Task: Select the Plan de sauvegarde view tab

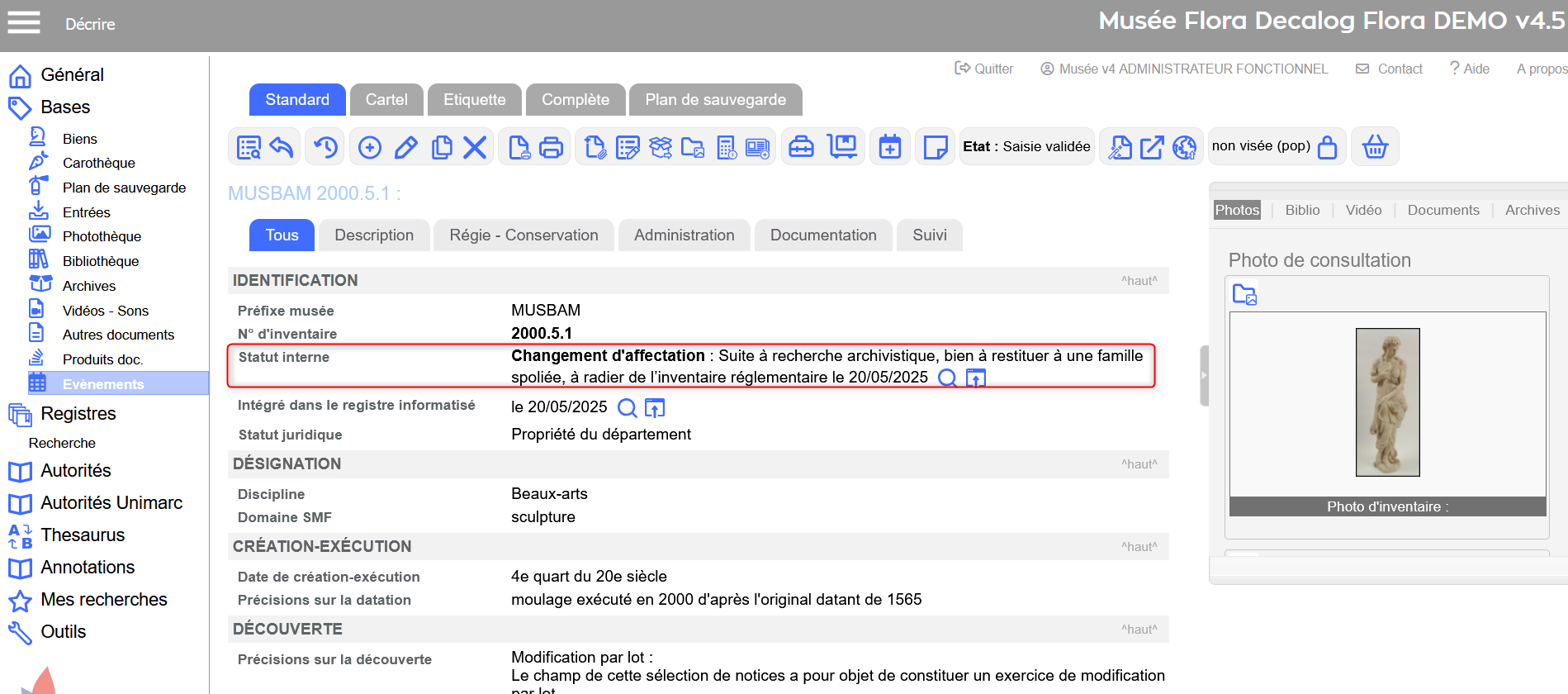Action: point(715,100)
